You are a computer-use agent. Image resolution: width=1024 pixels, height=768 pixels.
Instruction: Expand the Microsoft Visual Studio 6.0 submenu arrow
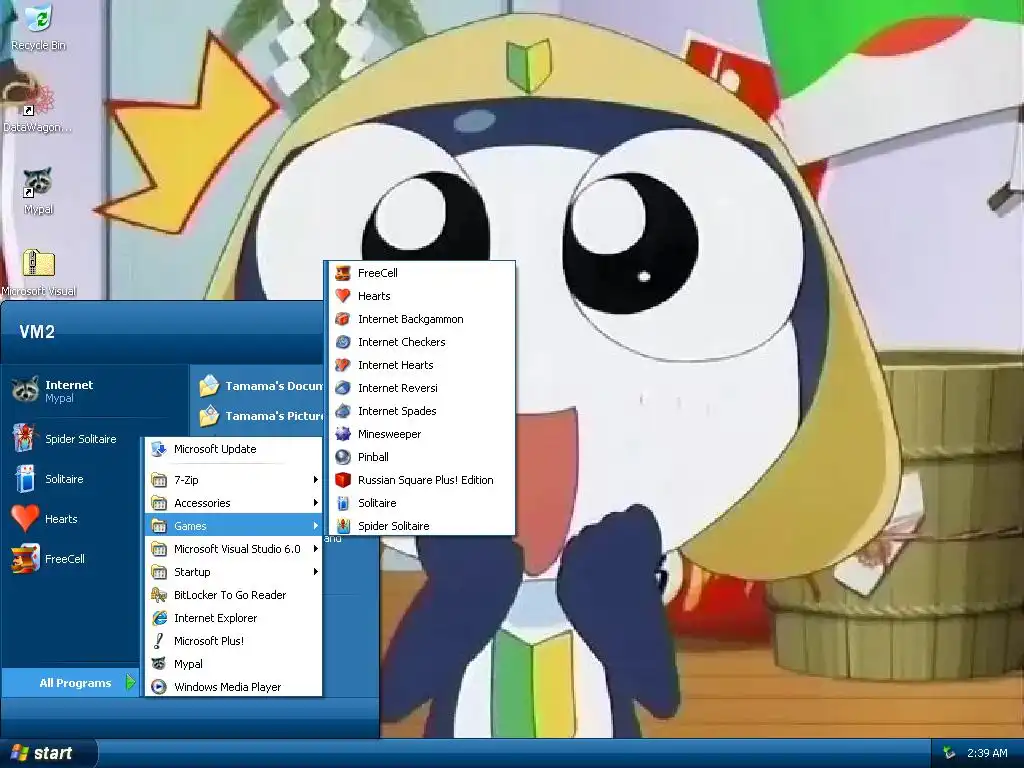pyautogui.click(x=315, y=549)
